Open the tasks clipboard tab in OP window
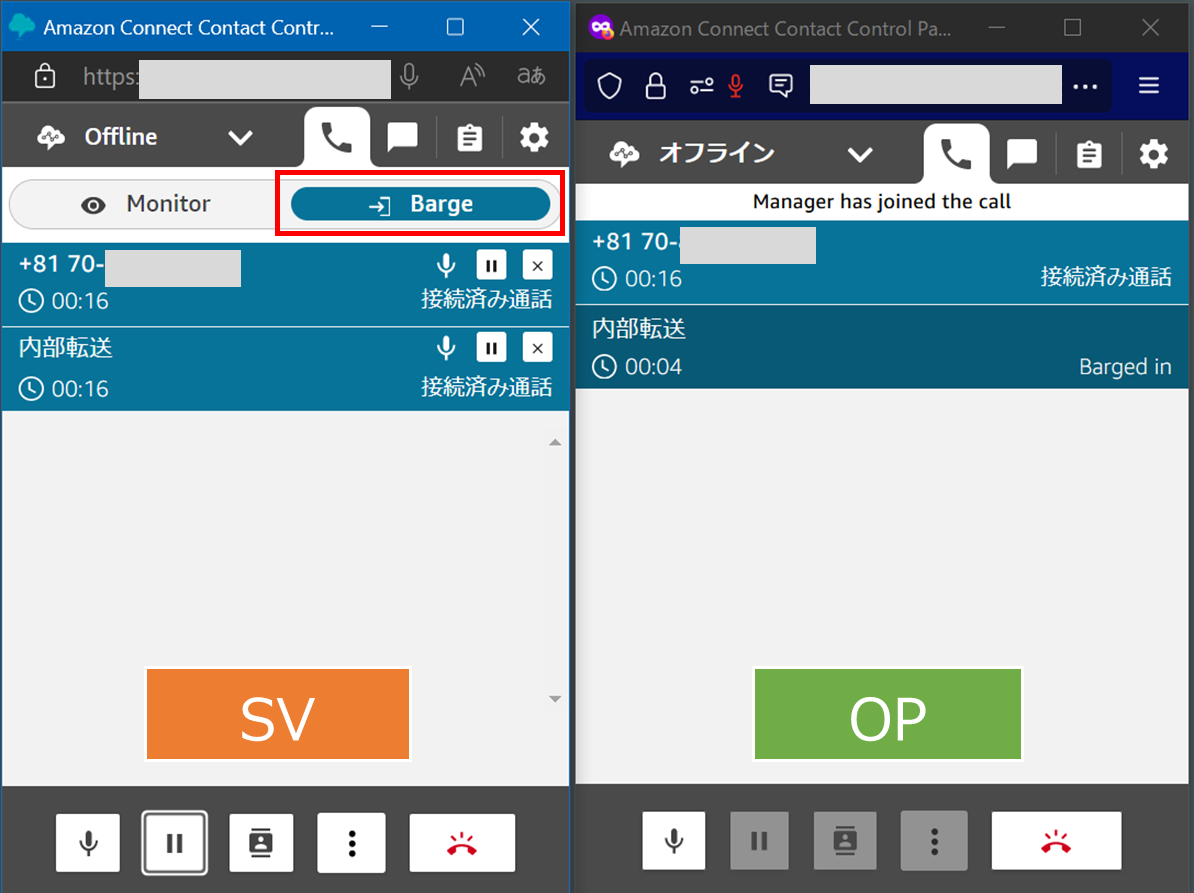The height and width of the screenshot is (893, 1194). point(1089,154)
